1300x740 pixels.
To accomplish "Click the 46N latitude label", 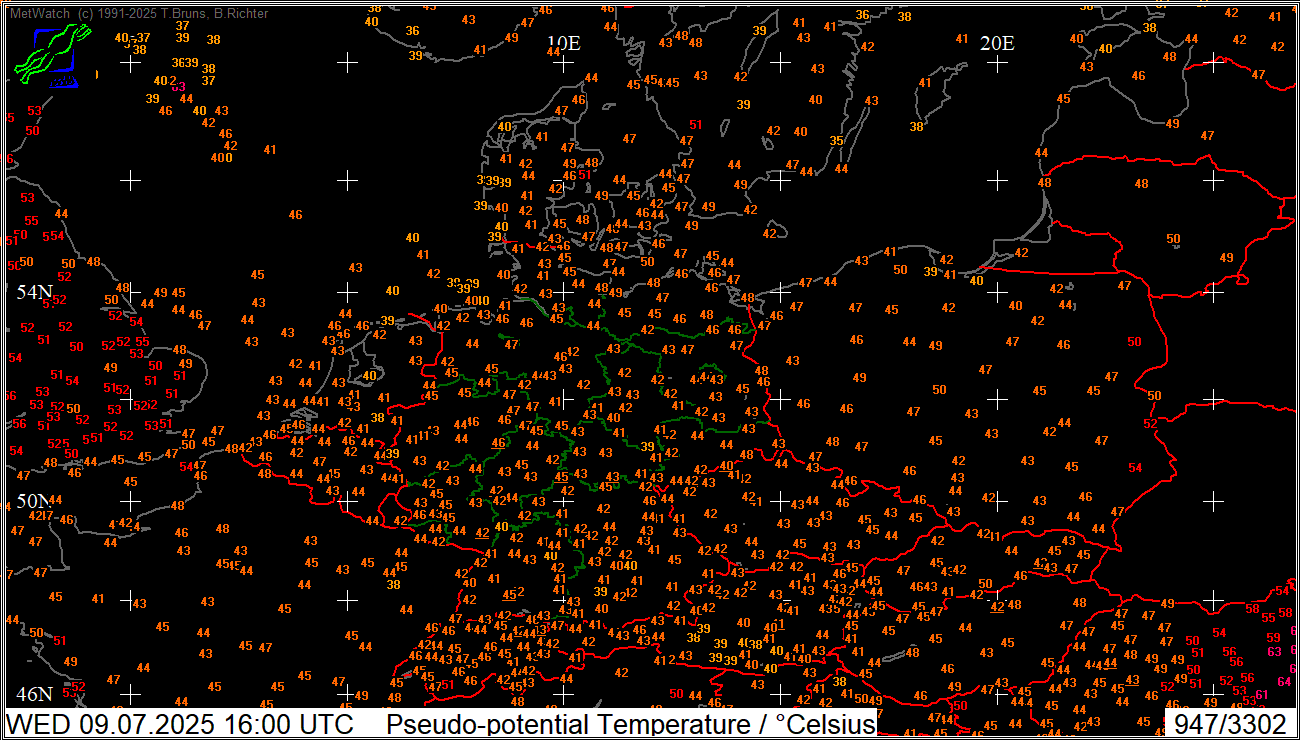I will (x=34, y=695).
